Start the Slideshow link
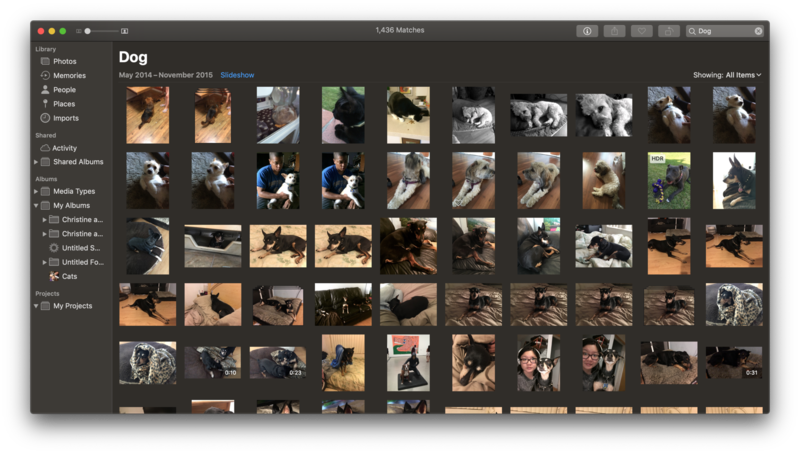 [x=237, y=75]
